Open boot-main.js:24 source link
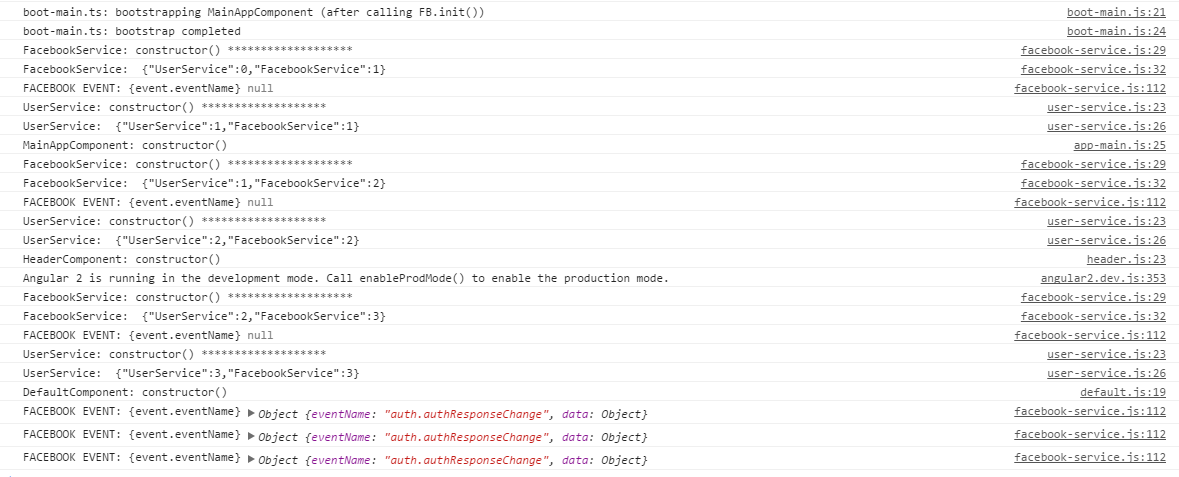Image resolution: width=1179 pixels, height=477 pixels. pyautogui.click(x=1116, y=32)
